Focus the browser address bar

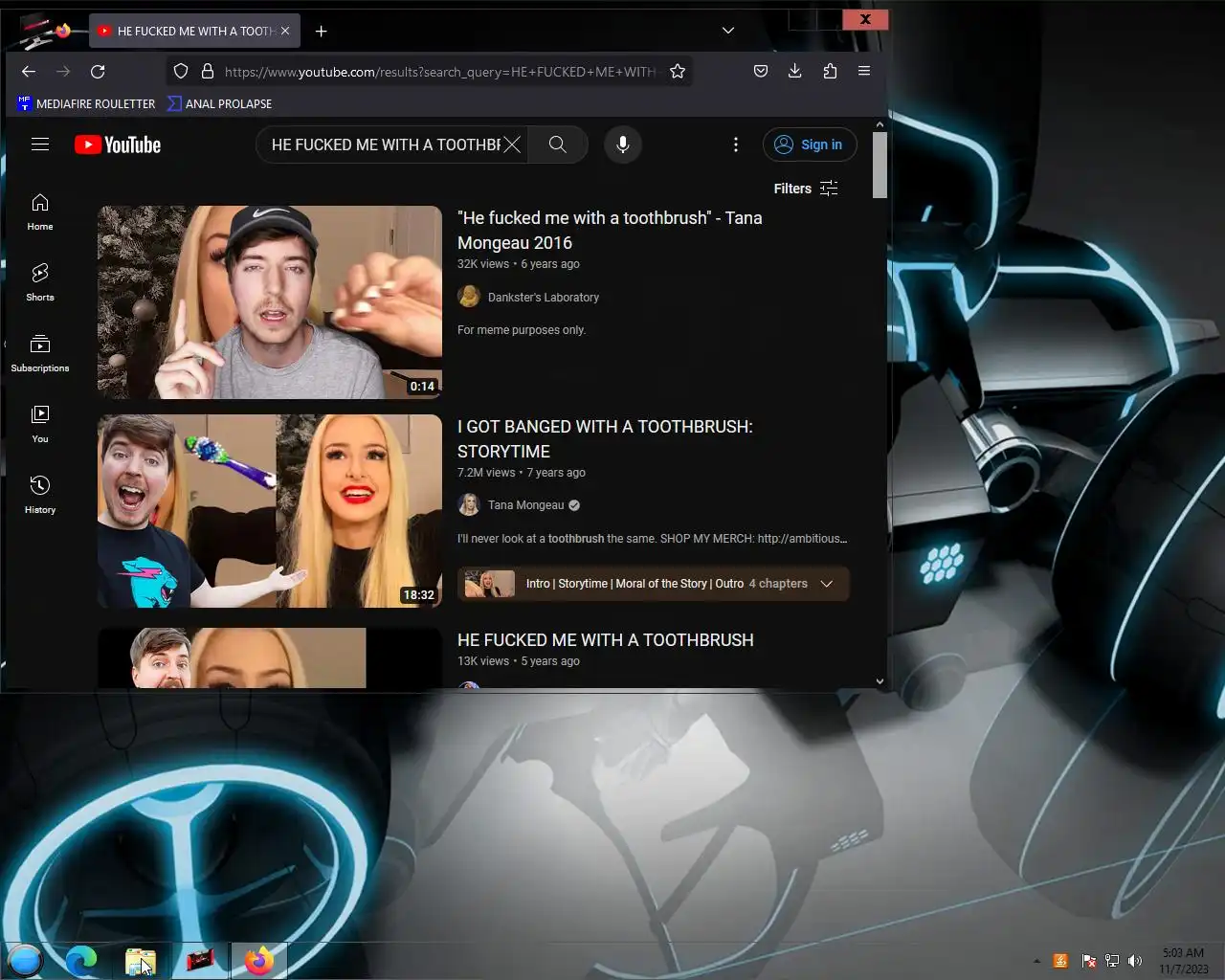(440, 72)
